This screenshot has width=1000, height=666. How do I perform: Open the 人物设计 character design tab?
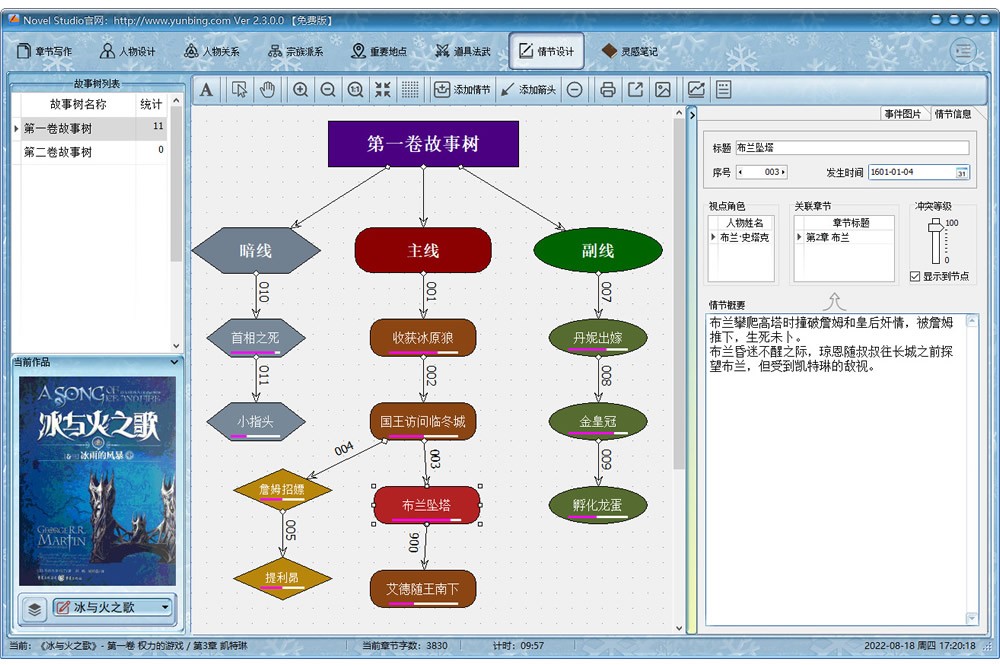point(128,51)
